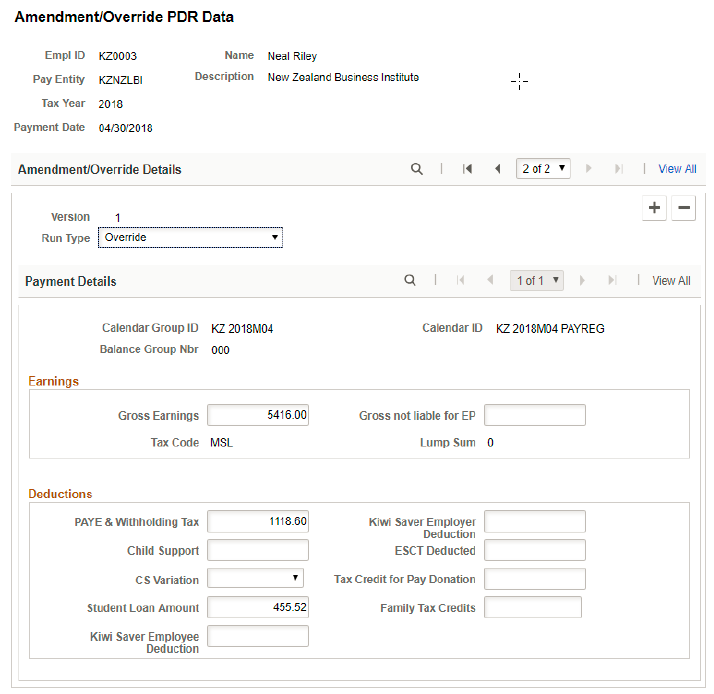
Task: Click the Tax Year value 2018
Action: [x=111, y=104]
